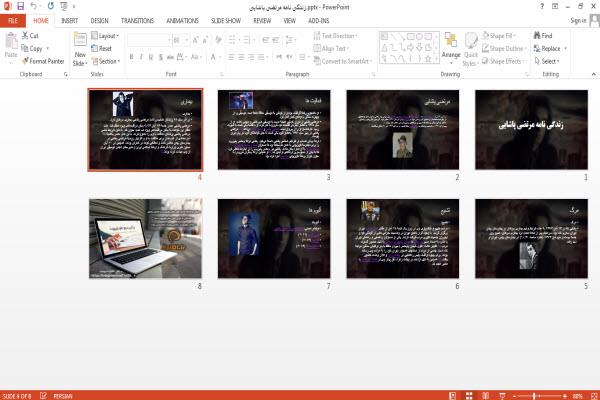Click the Redo icon in quick access toolbar

[51, 6]
